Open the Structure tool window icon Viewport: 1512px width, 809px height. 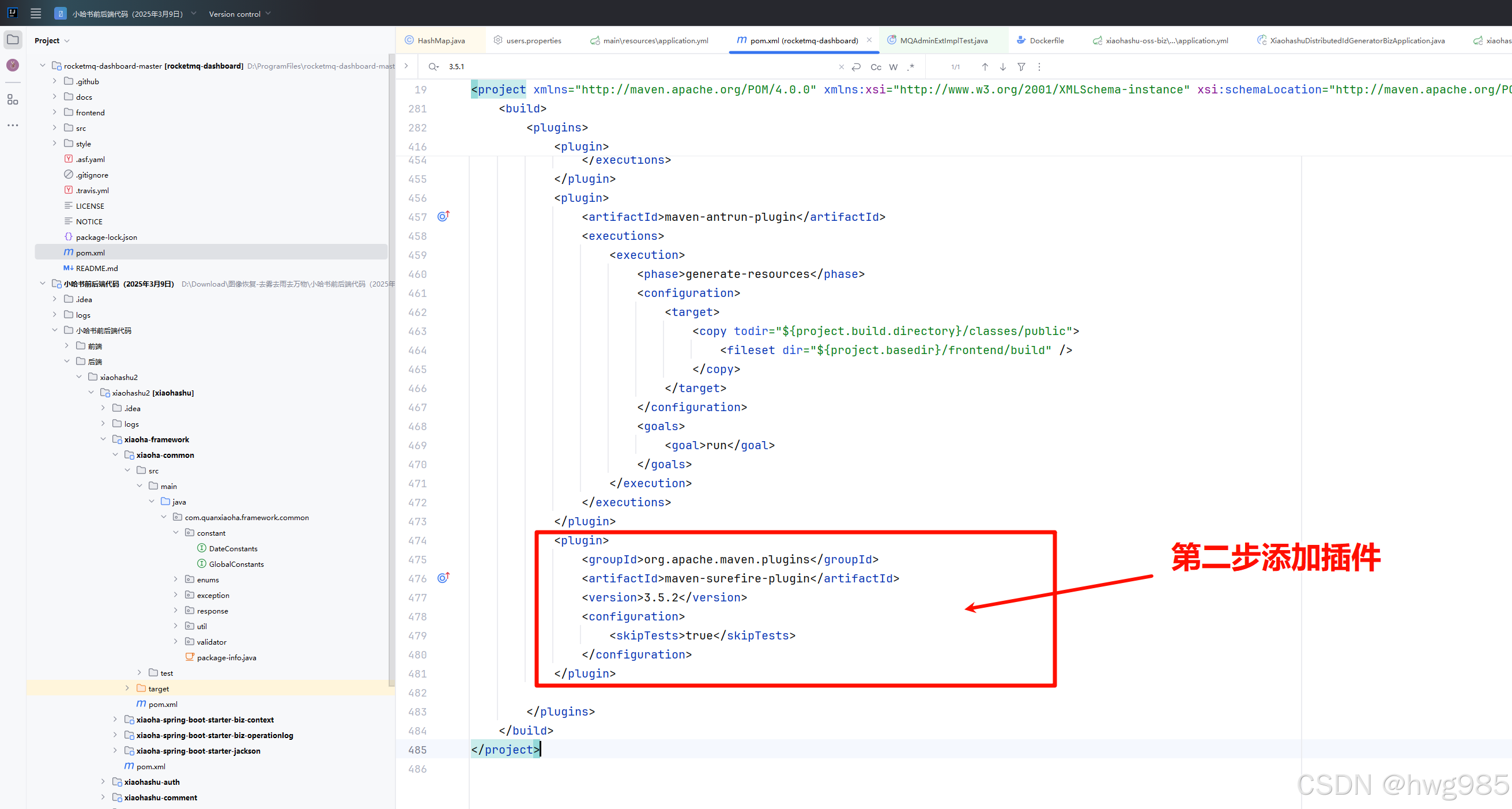pyautogui.click(x=12, y=99)
